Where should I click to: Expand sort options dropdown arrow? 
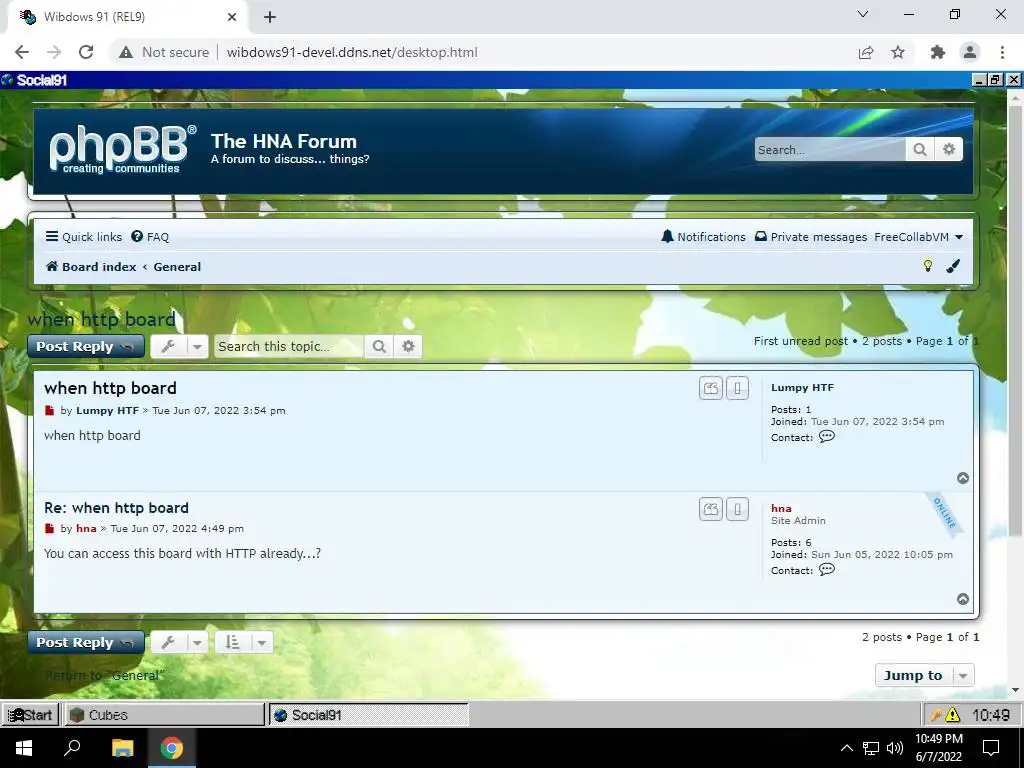[x=261, y=643]
